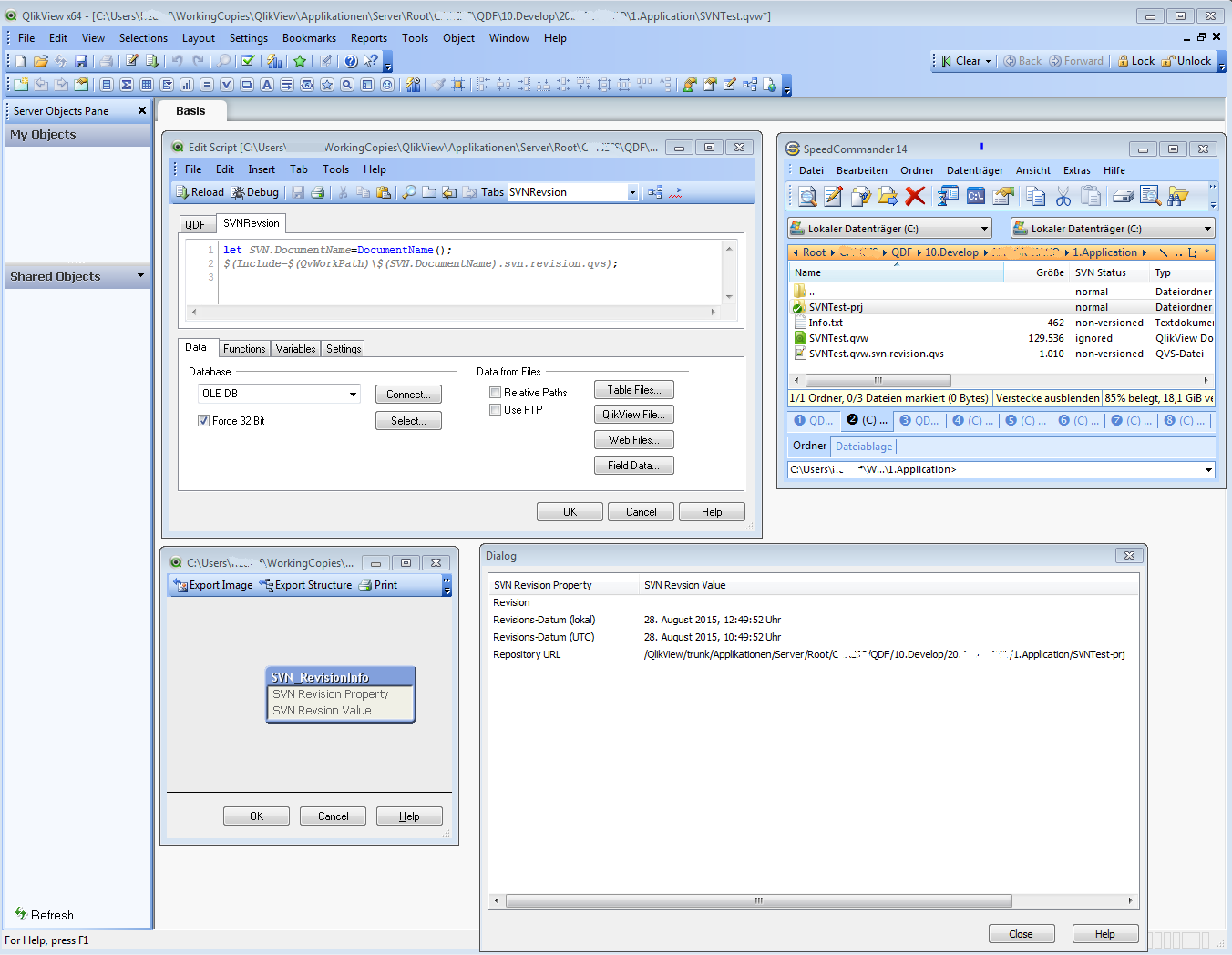Image resolution: width=1232 pixels, height=955 pixels.
Task: Click the binoculars folder search icon in SpeedCommander
Action: pyautogui.click(x=1178, y=196)
